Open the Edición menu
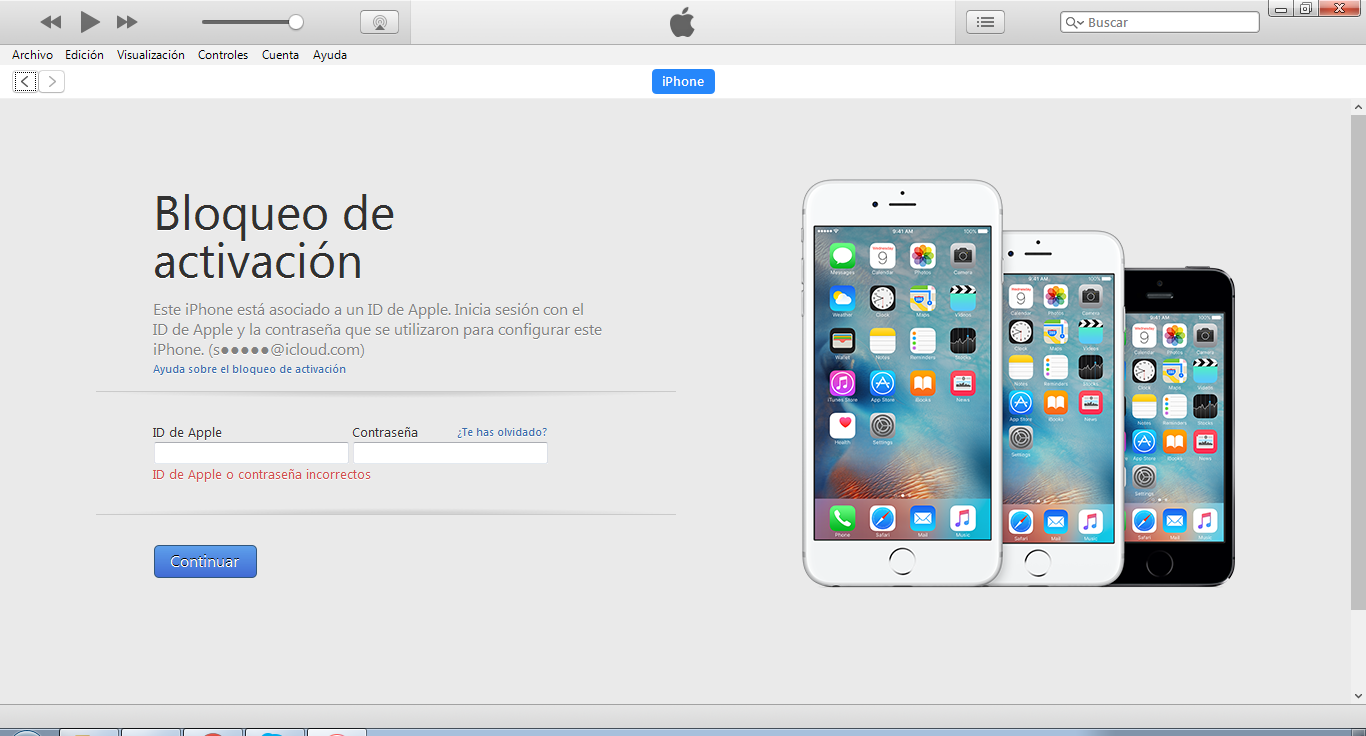 coord(84,55)
